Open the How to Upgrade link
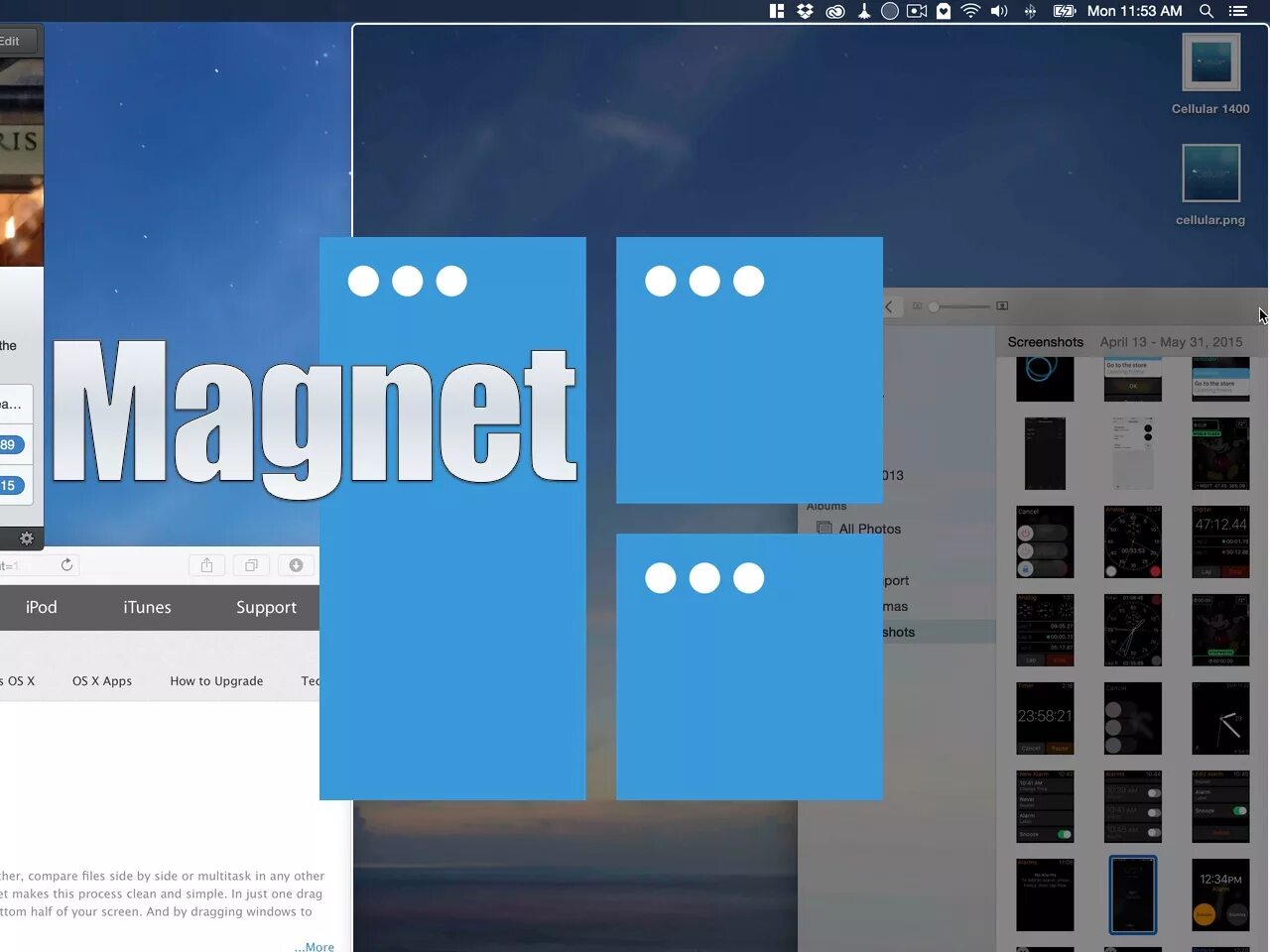Screen dimensions: 1270x952 coord(216,681)
